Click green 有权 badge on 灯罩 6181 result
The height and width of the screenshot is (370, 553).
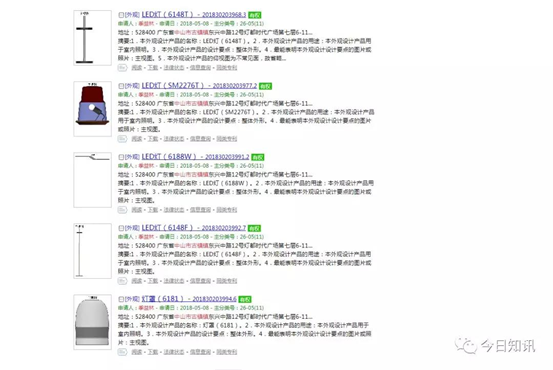click(x=245, y=299)
